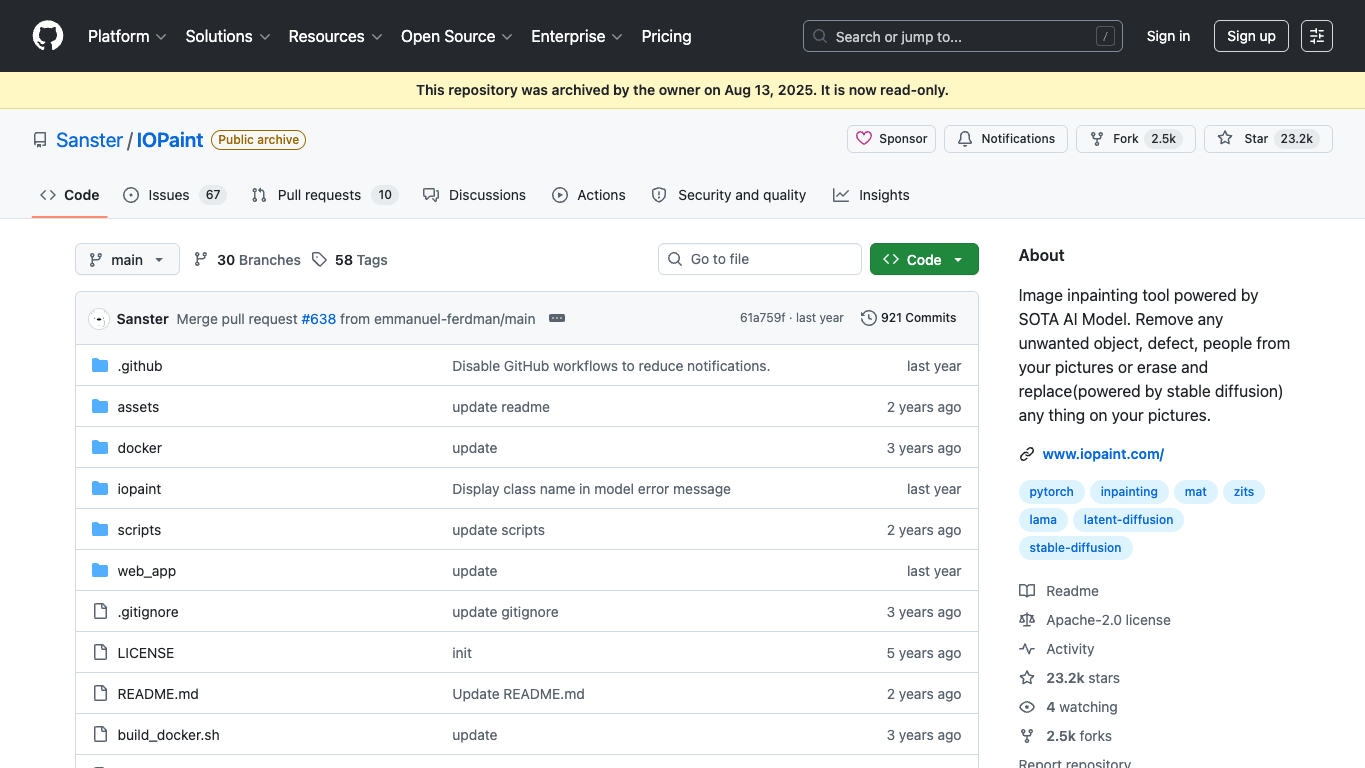
Task: Open pull request #638 link
Action: click(x=318, y=319)
